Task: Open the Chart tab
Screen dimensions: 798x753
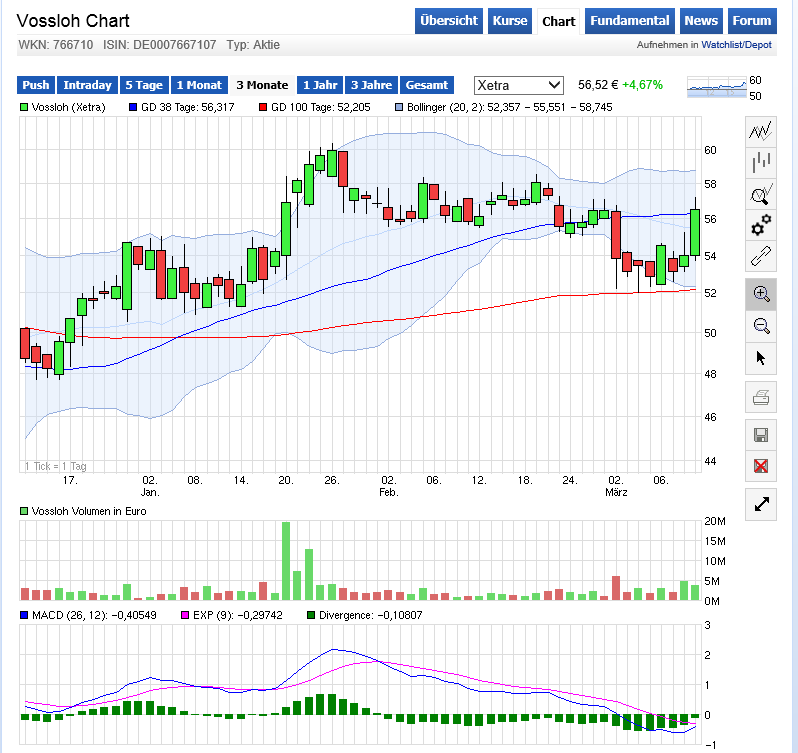Action: [x=558, y=21]
